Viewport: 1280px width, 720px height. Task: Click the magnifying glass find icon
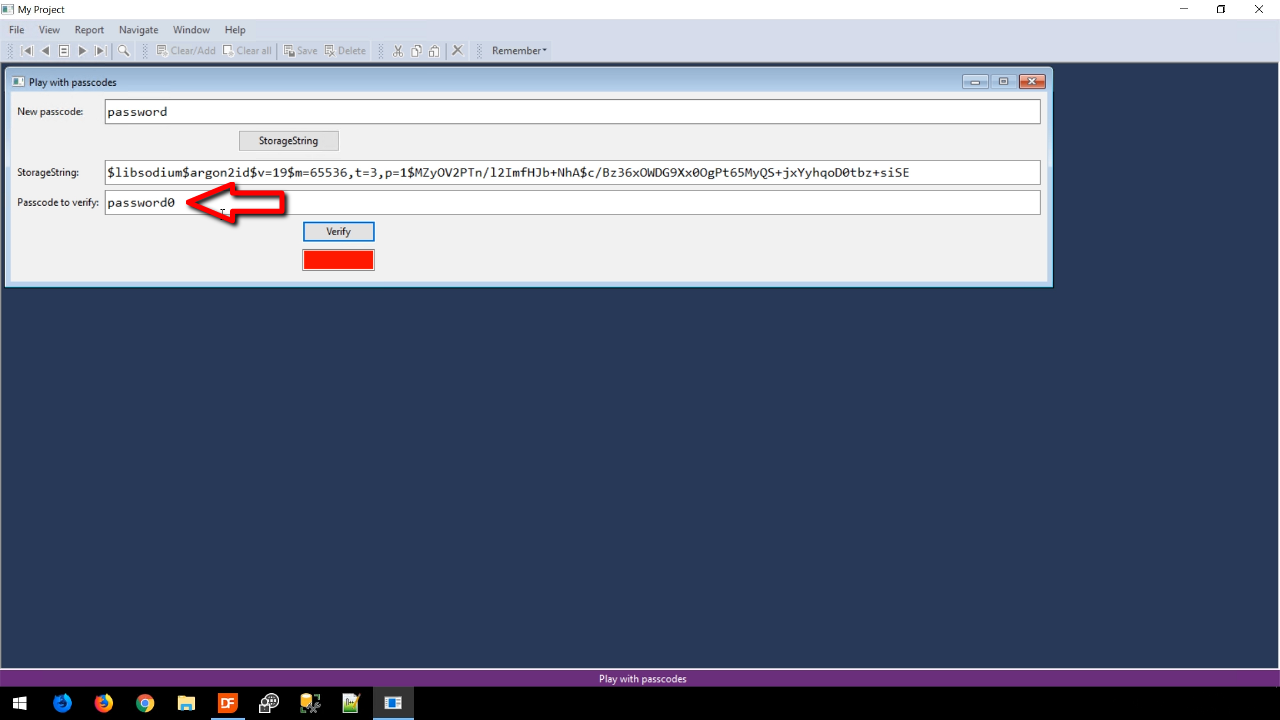124,51
